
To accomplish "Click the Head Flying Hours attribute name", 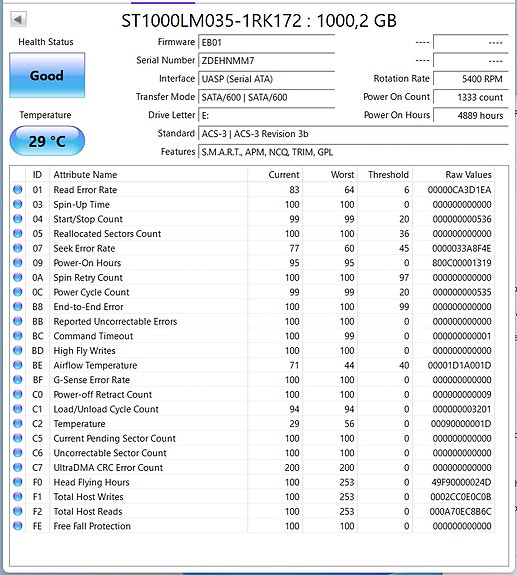I will click(x=91, y=482).
